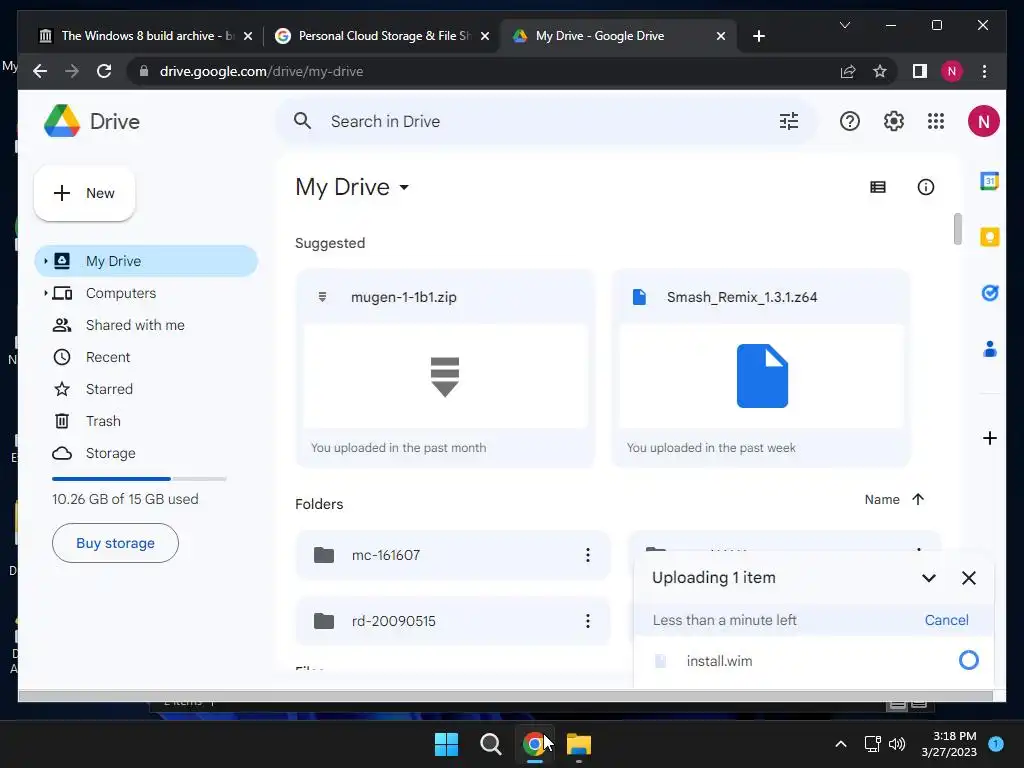The height and width of the screenshot is (768, 1024).
Task: Open more actions for rd-20090515 folder
Action: click(588, 621)
